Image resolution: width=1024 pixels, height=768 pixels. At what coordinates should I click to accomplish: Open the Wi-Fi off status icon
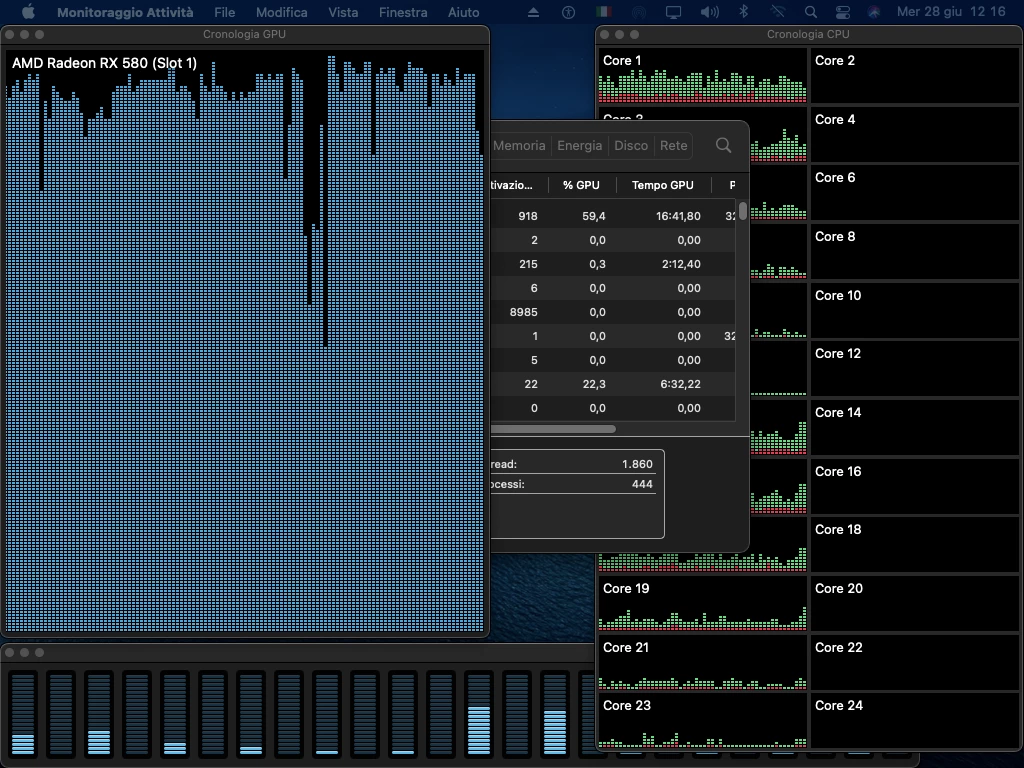(x=777, y=12)
